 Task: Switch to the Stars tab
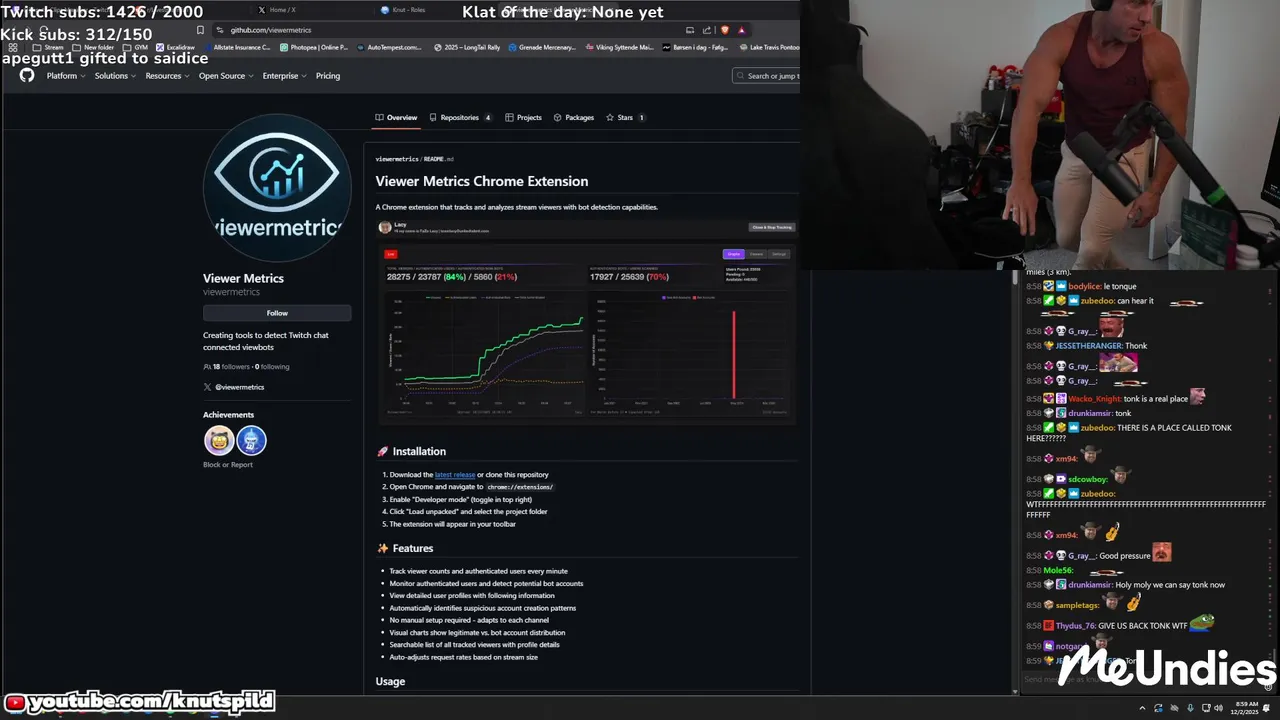625,118
